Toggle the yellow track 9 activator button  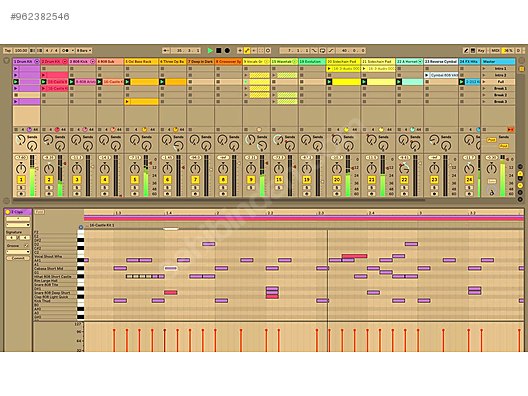click(x=251, y=180)
